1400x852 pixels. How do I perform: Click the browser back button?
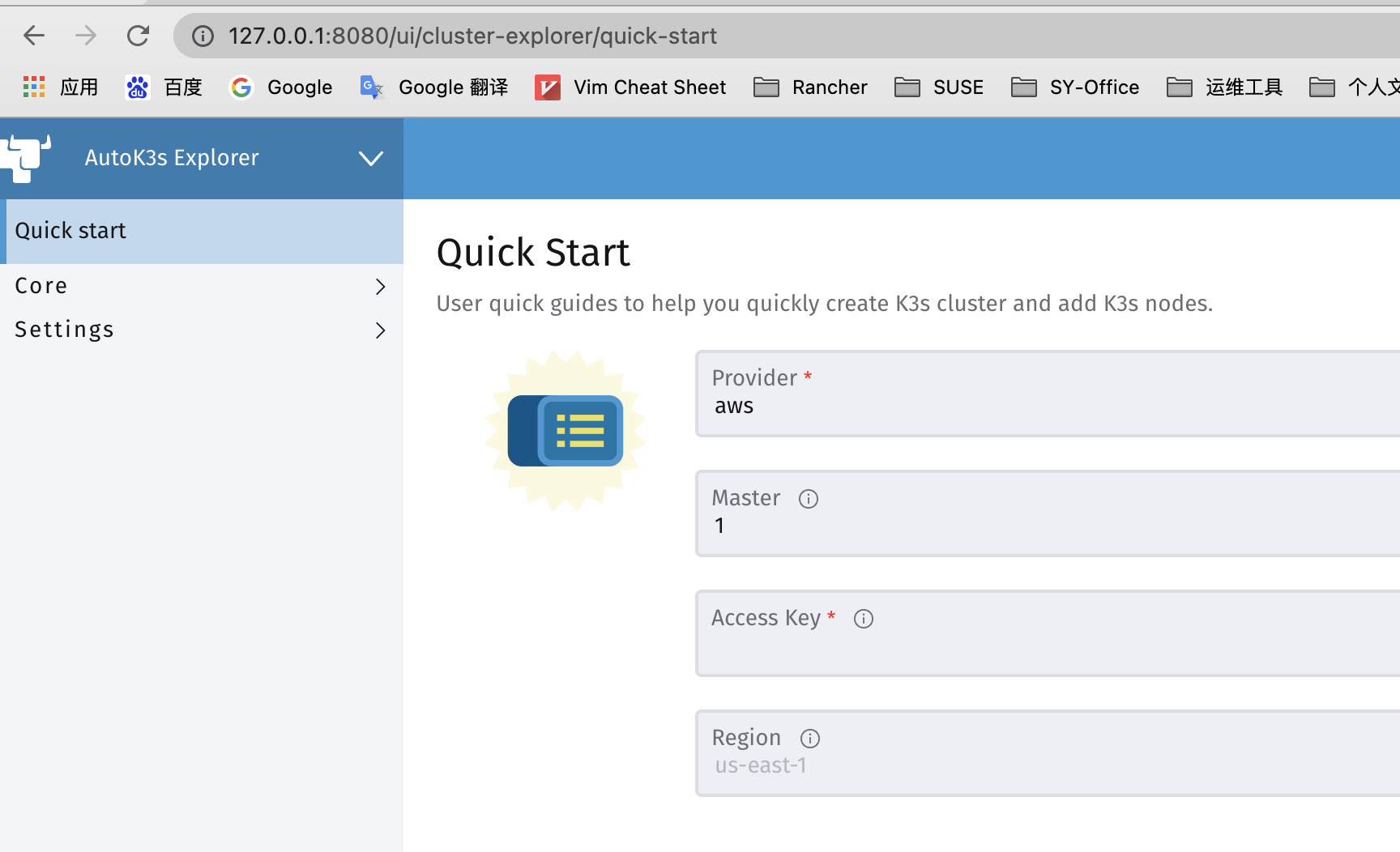[x=33, y=36]
